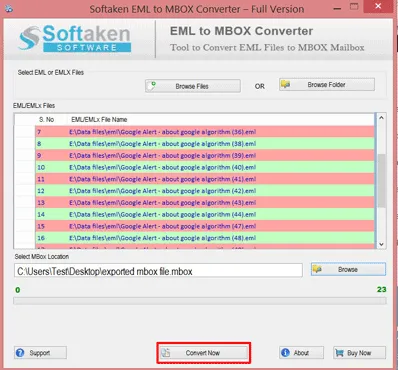Click the Softaken Software logo
This screenshot has width=398, height=370.
point(75,39)
